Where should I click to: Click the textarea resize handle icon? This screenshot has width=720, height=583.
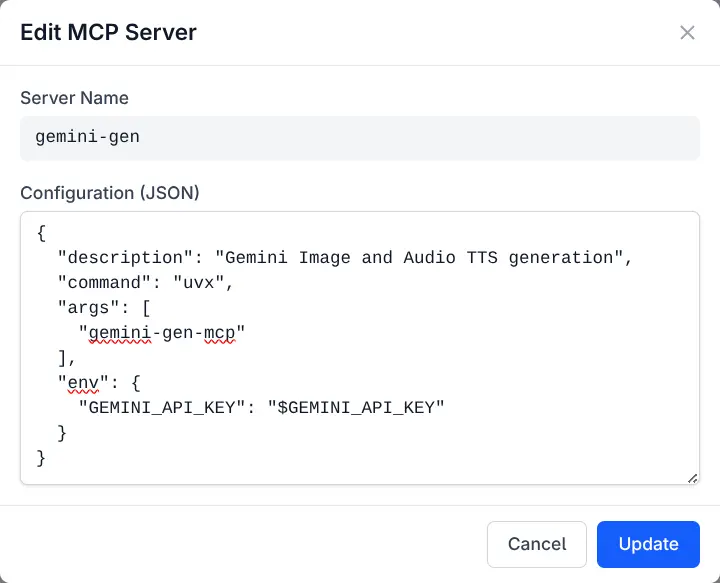pos(692,478)
